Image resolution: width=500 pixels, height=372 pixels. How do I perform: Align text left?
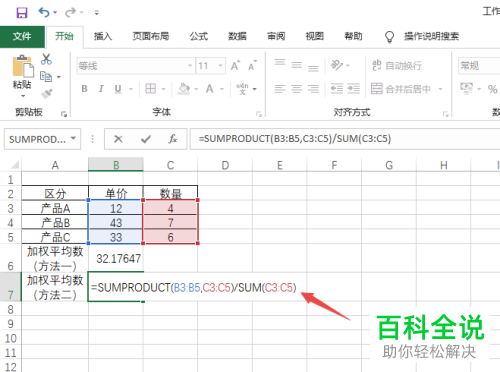(x=280, y=89)
